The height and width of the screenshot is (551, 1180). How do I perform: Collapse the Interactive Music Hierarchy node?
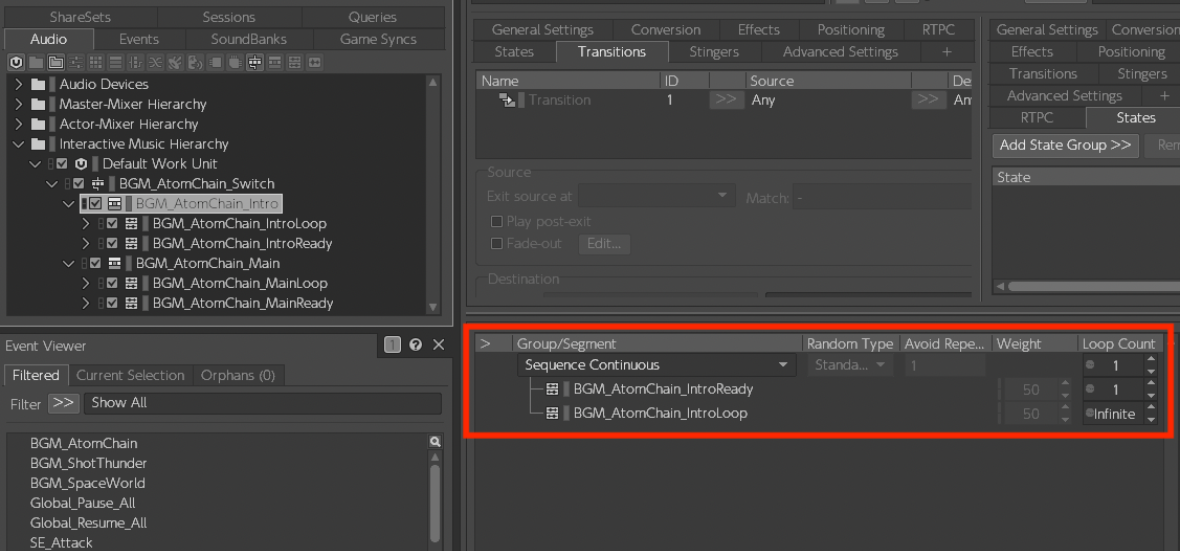(x=18, y=144)
